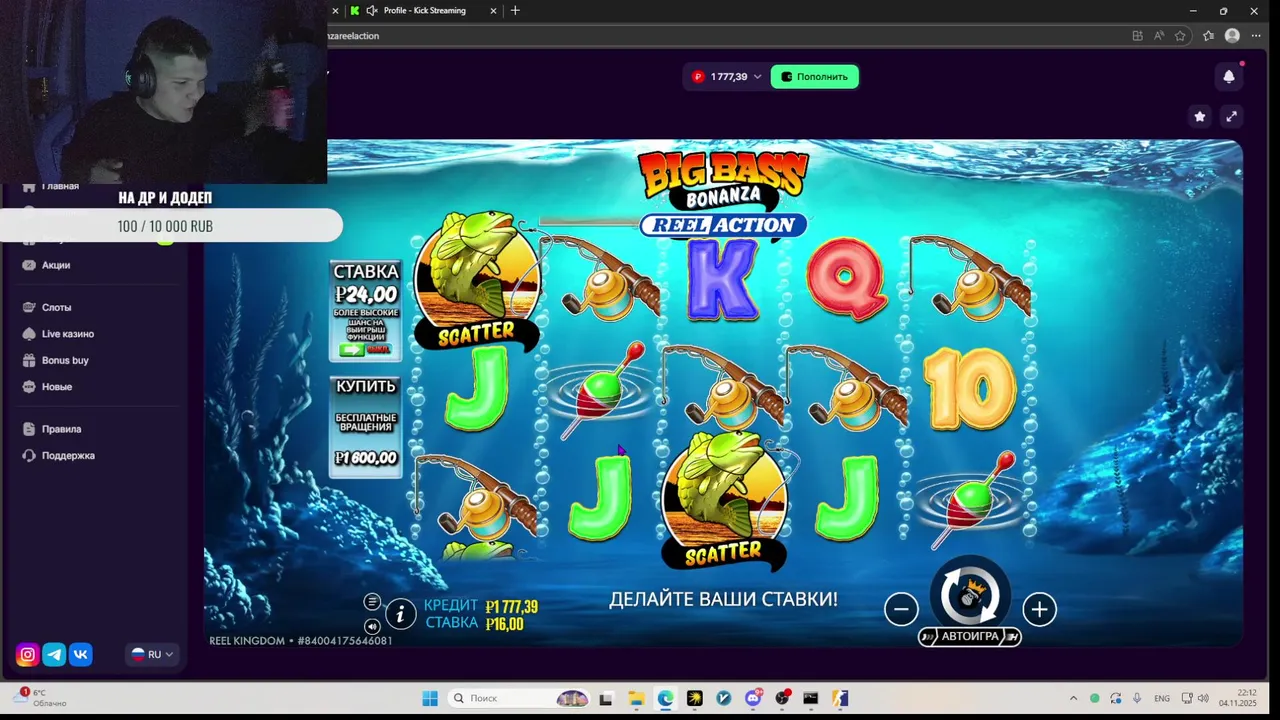Add the game to favorites with star

click(1200, 116)
